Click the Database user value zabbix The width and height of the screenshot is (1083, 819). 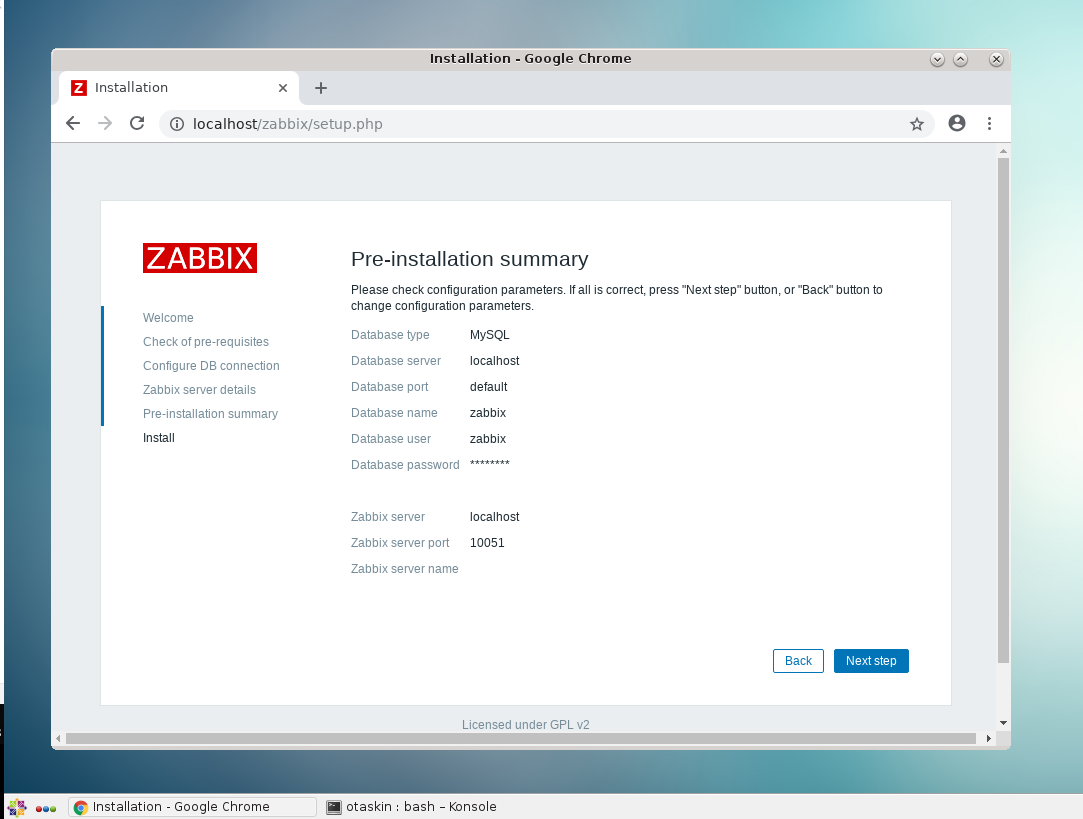(x=488, y=439)
